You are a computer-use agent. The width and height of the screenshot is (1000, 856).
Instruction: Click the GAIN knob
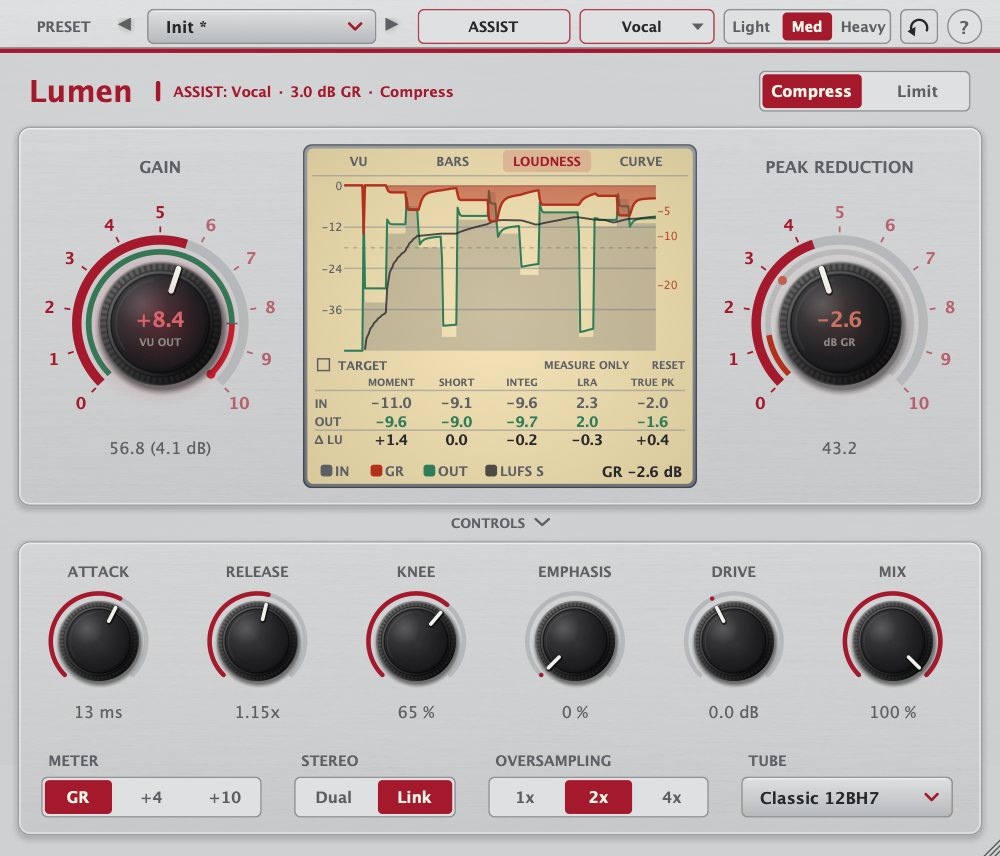[x=160, y=323]
